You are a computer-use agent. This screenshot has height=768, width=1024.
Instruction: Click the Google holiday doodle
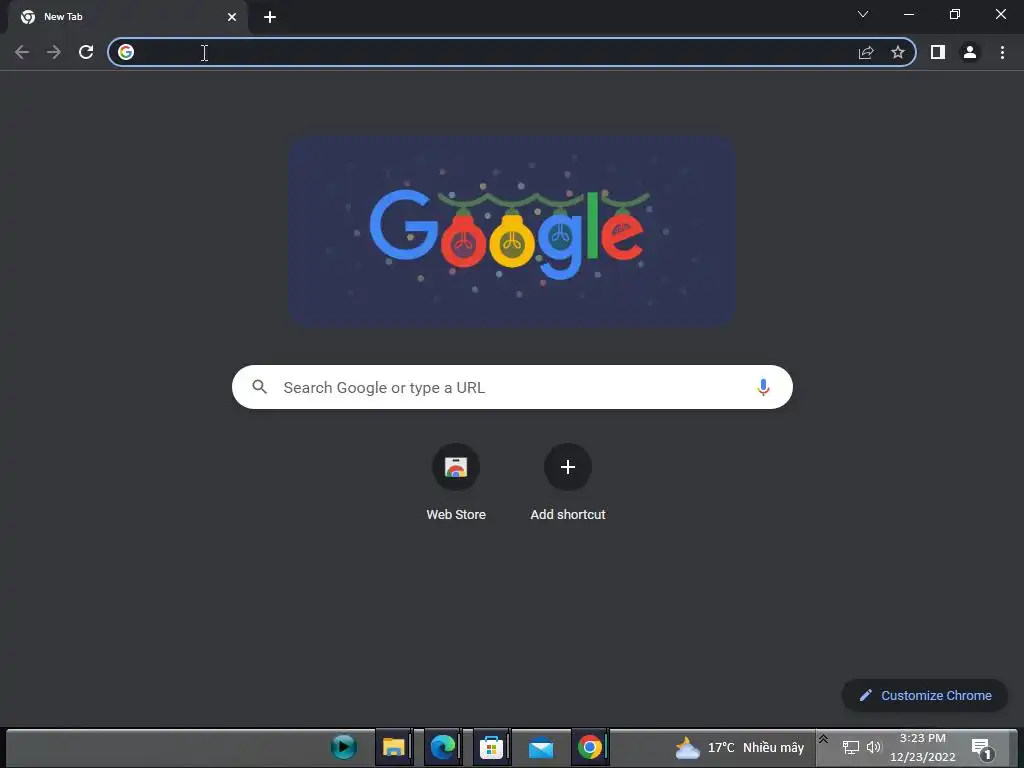513,231
